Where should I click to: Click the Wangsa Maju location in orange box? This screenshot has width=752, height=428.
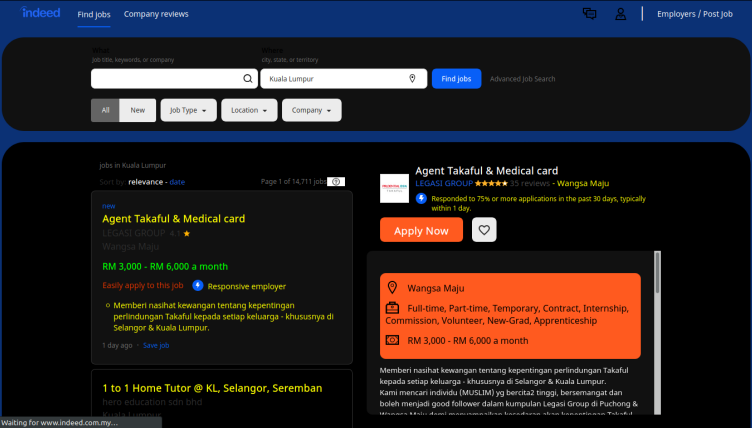click(435, 288)
